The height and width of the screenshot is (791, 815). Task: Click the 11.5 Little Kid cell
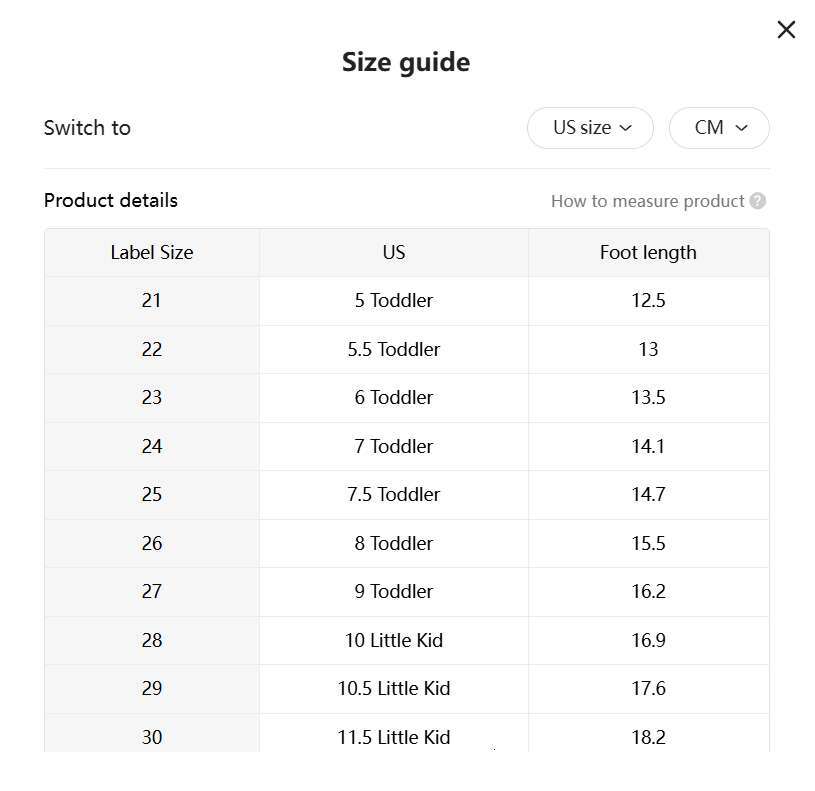tap(394, 737)
